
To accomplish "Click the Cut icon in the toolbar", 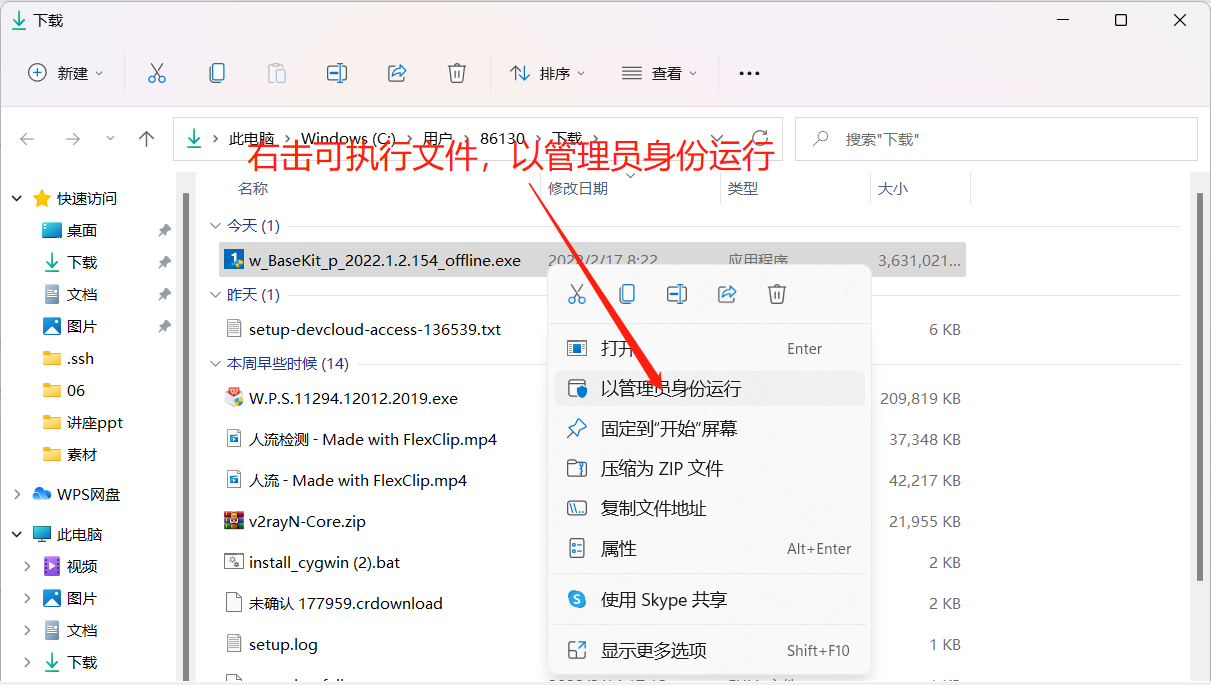I will 157,73.
